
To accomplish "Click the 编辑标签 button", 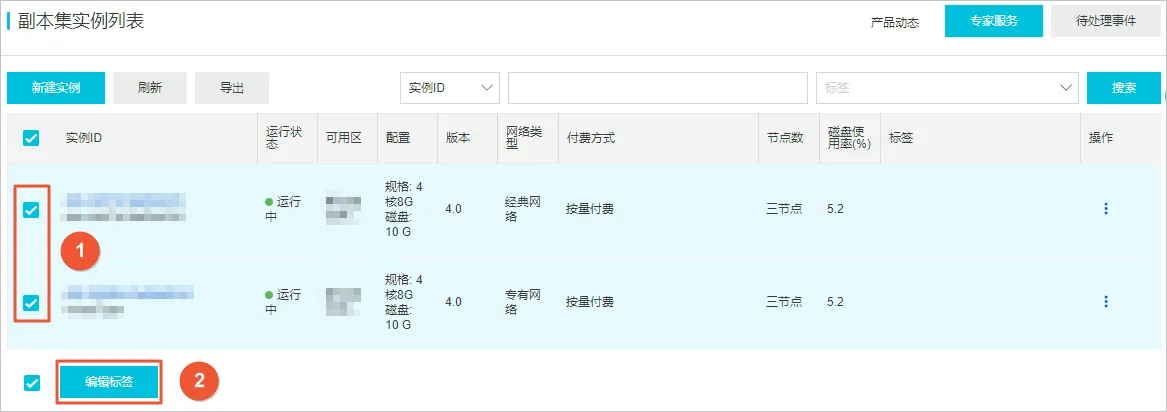I will click(x=109, y=382).
